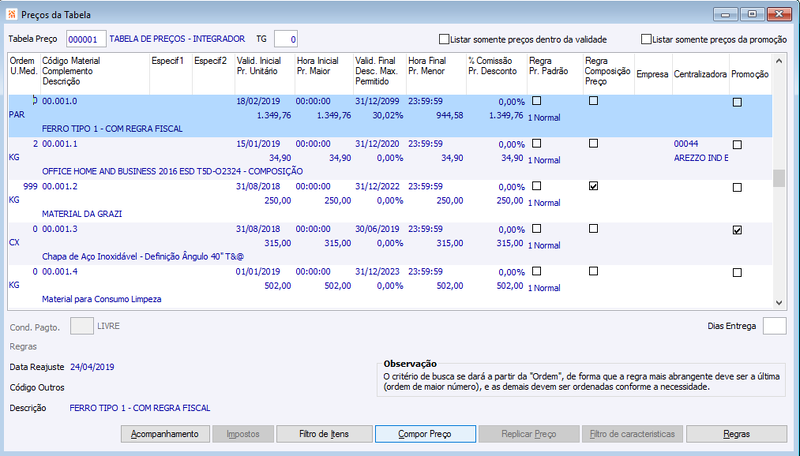Screen dimensions: 800x456
Task: Tick Regra checkbox in FERRO TIPO 1 row
Action: pos(537,101)
